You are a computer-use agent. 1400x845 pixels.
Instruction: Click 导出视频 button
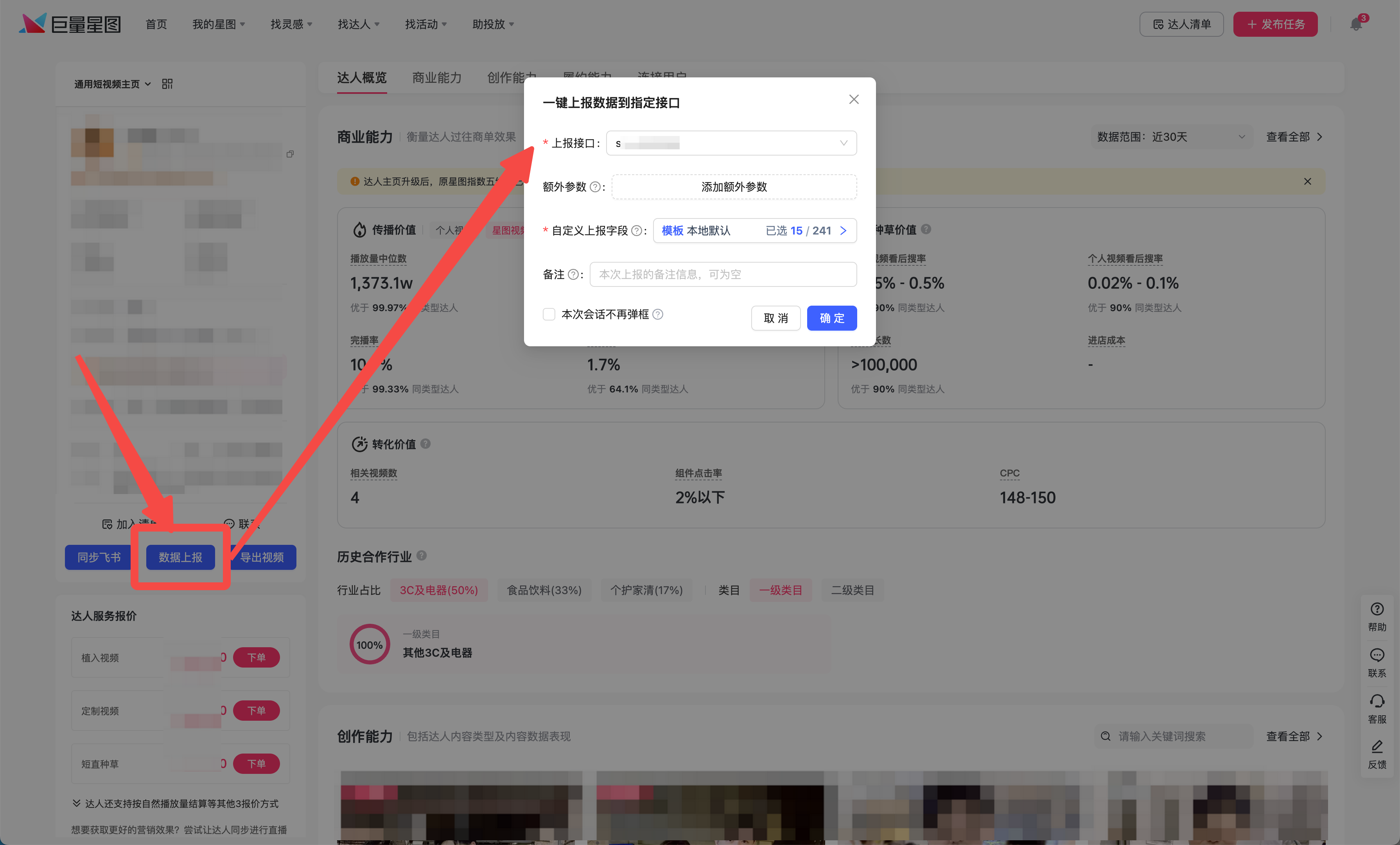(x=262, y=557)
